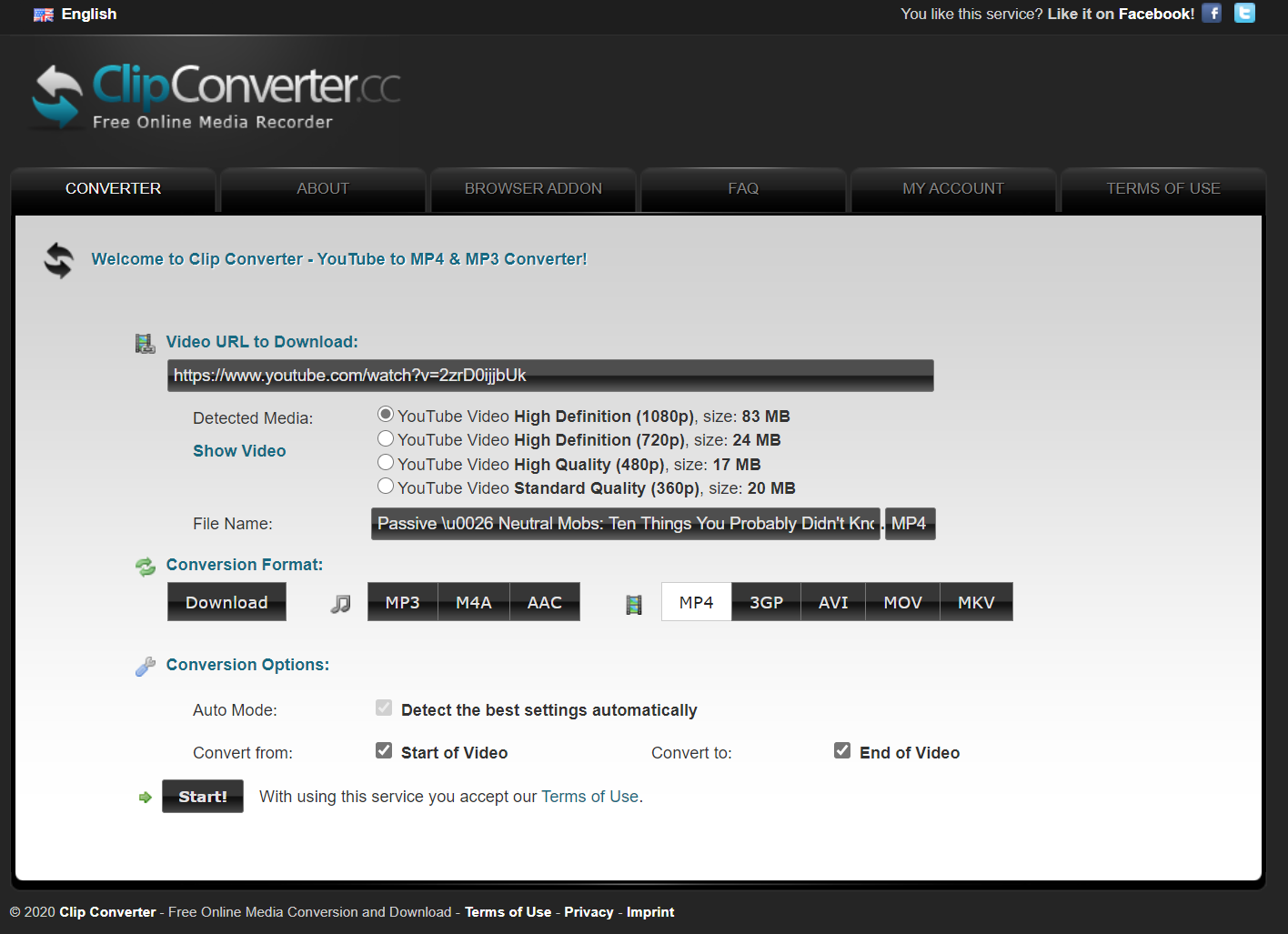
Task: Choose the 360p Standard Quality option
Action: tap(386, 486)
